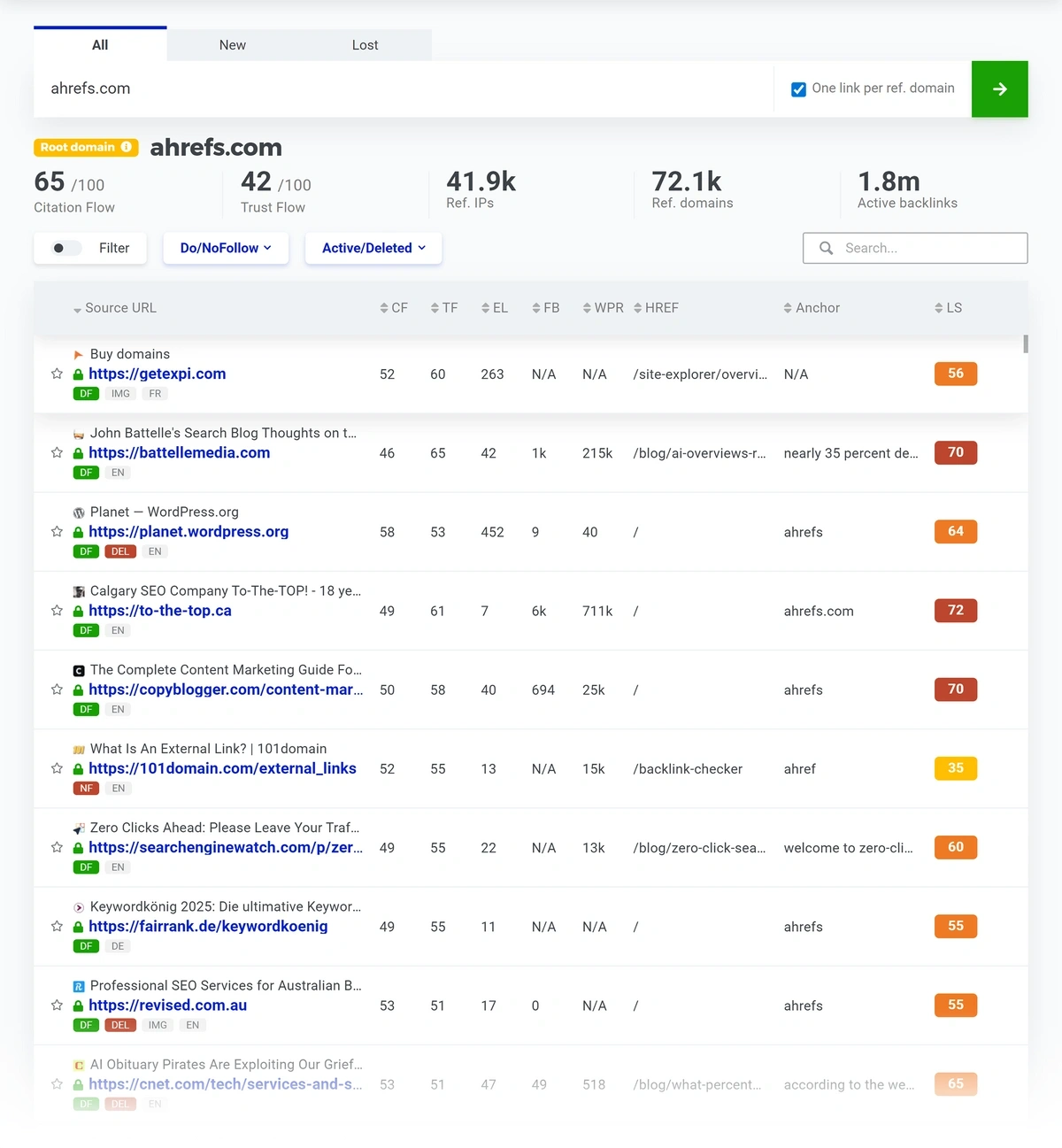Click green padlock next to battellemedia.com
Image resolution: width=1062 pixels, height=1148 pixels.
78,453
